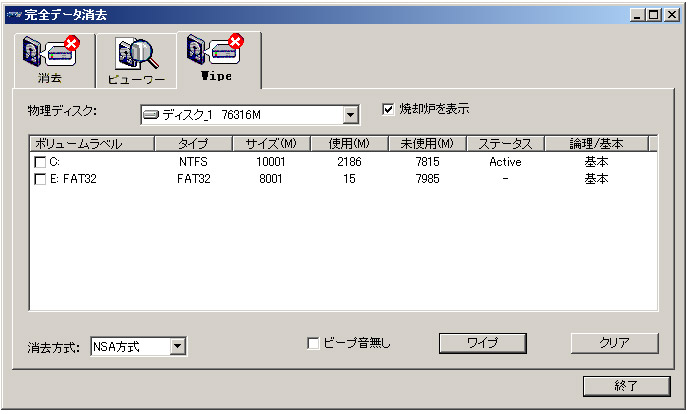Open the ビューワー tab with magnifier icon

pos(137,55)
